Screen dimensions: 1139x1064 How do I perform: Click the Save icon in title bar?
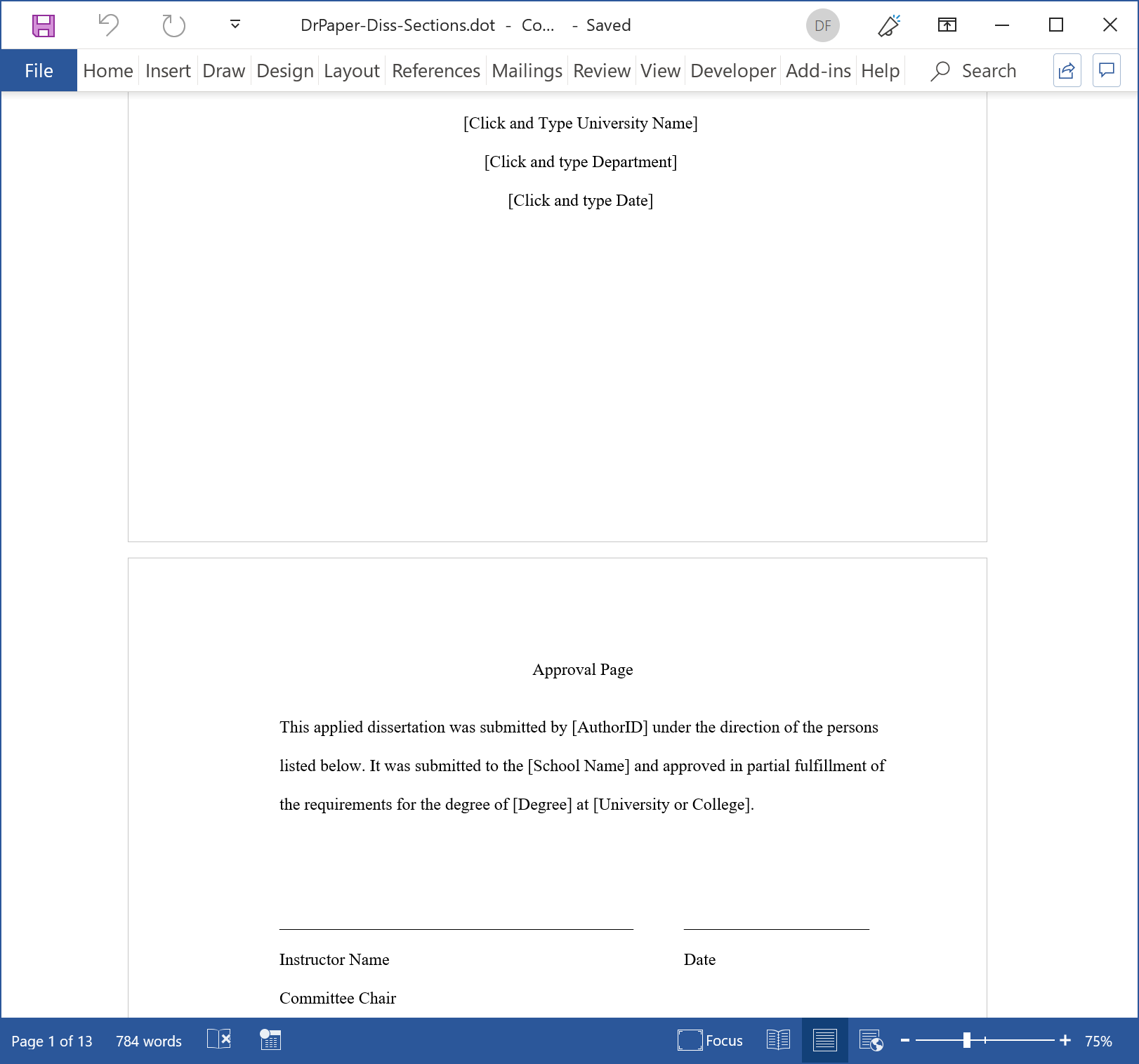pyautogui.click(x=44, y=26)
